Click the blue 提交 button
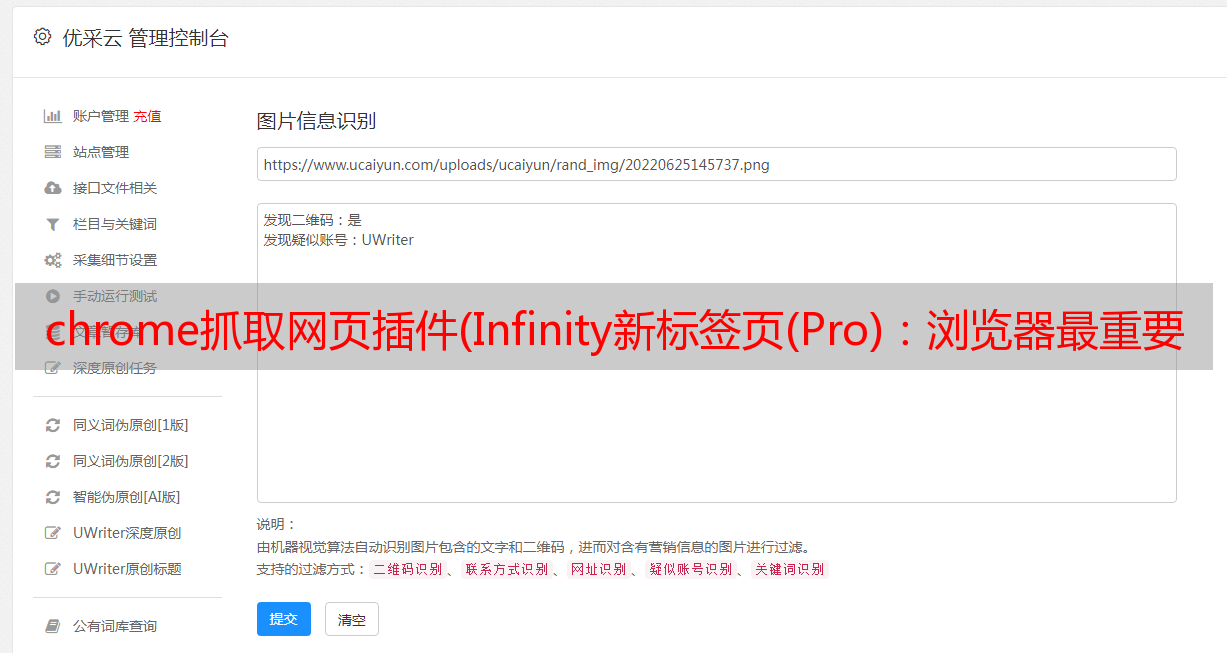The height and width of the screenshot is (653, 1227). coord(284,619)
